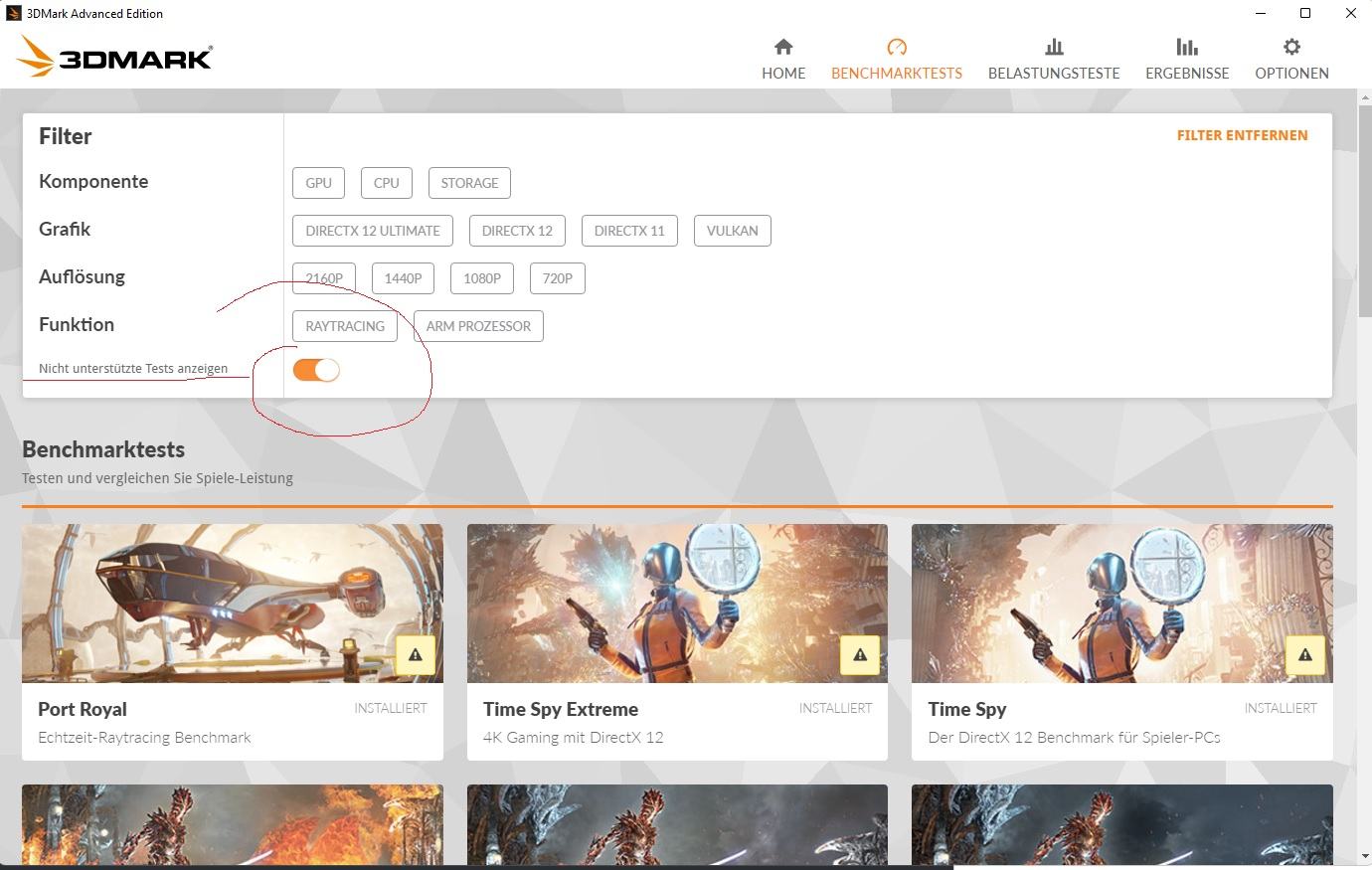Open the Port Royal benchmark title
1372x870 pixels.
[83, 709]
